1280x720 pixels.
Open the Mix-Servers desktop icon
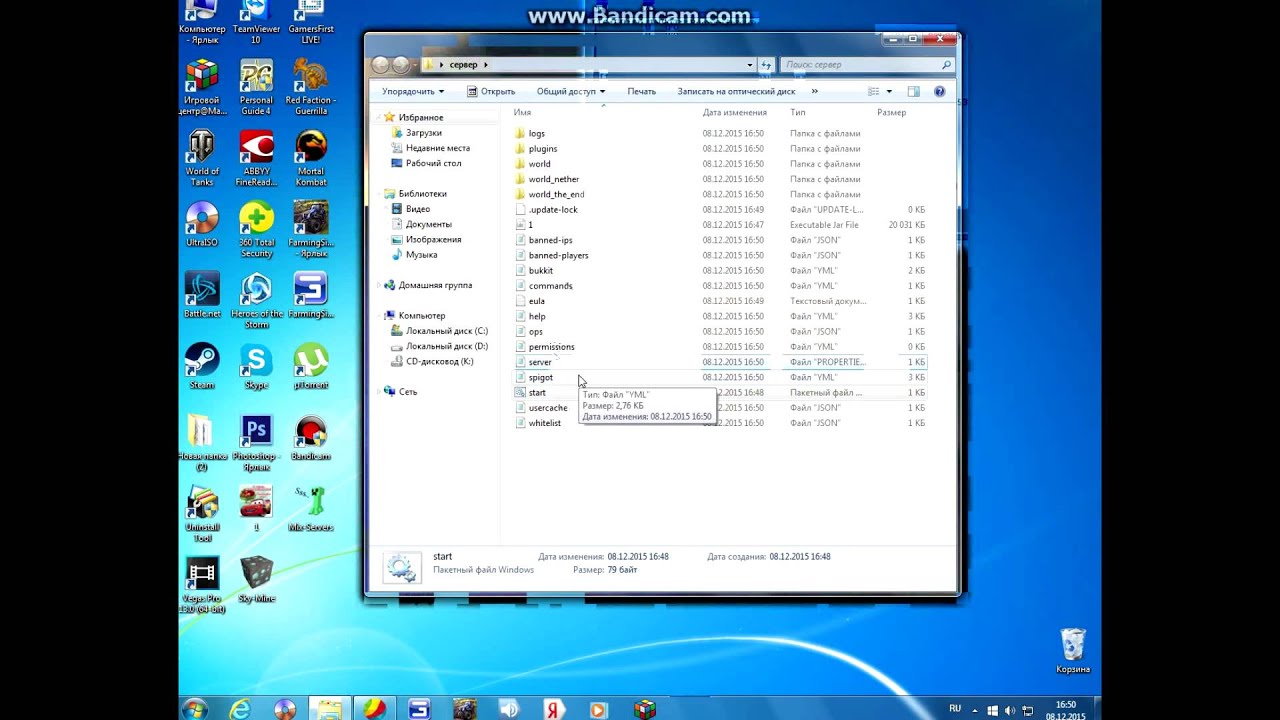[x=311, y=509]
